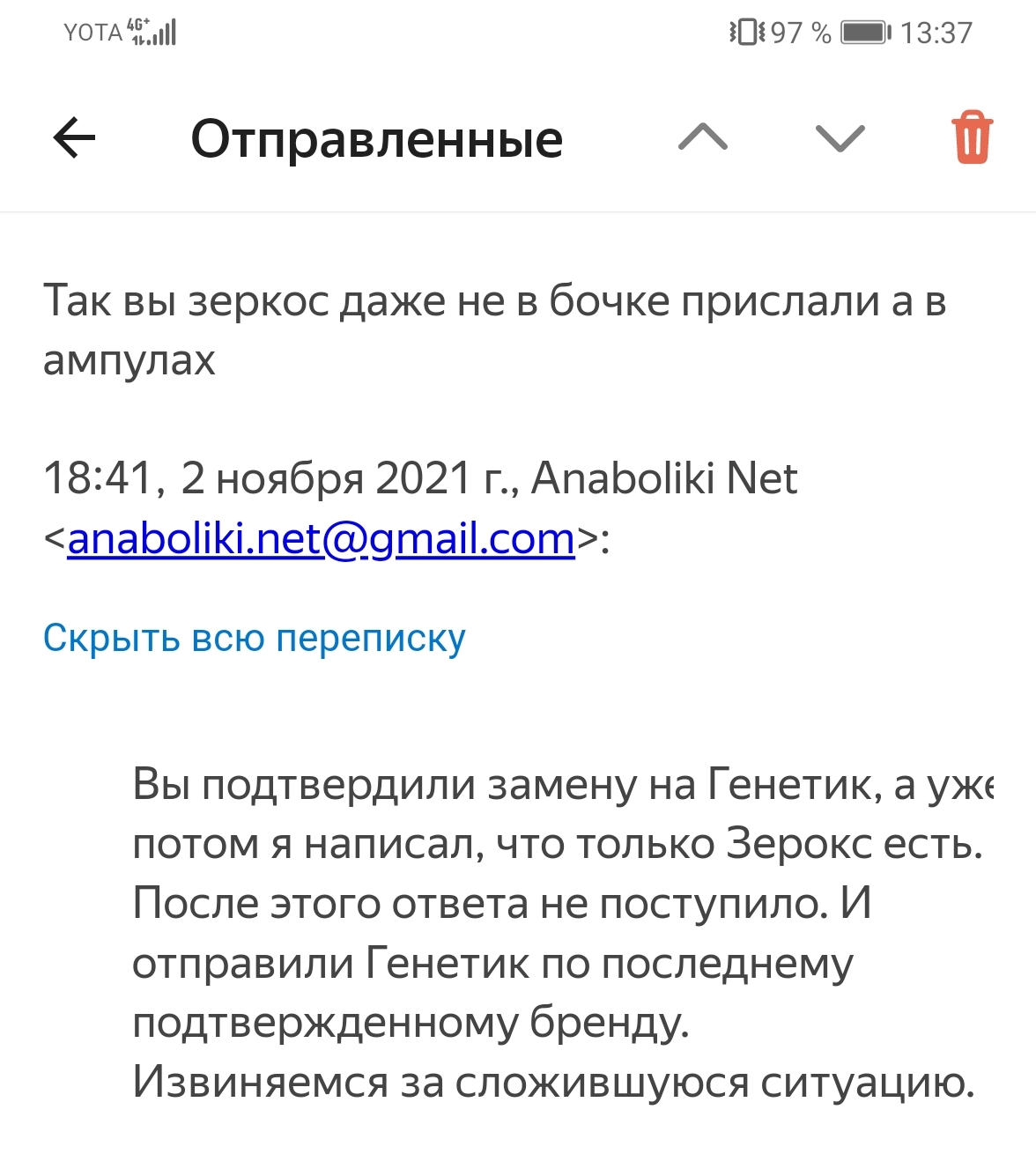Image resolution: width=1036 pixels, height=1154 pixels.
Task: Go to next message with down chevron
Action: point(840,138)
